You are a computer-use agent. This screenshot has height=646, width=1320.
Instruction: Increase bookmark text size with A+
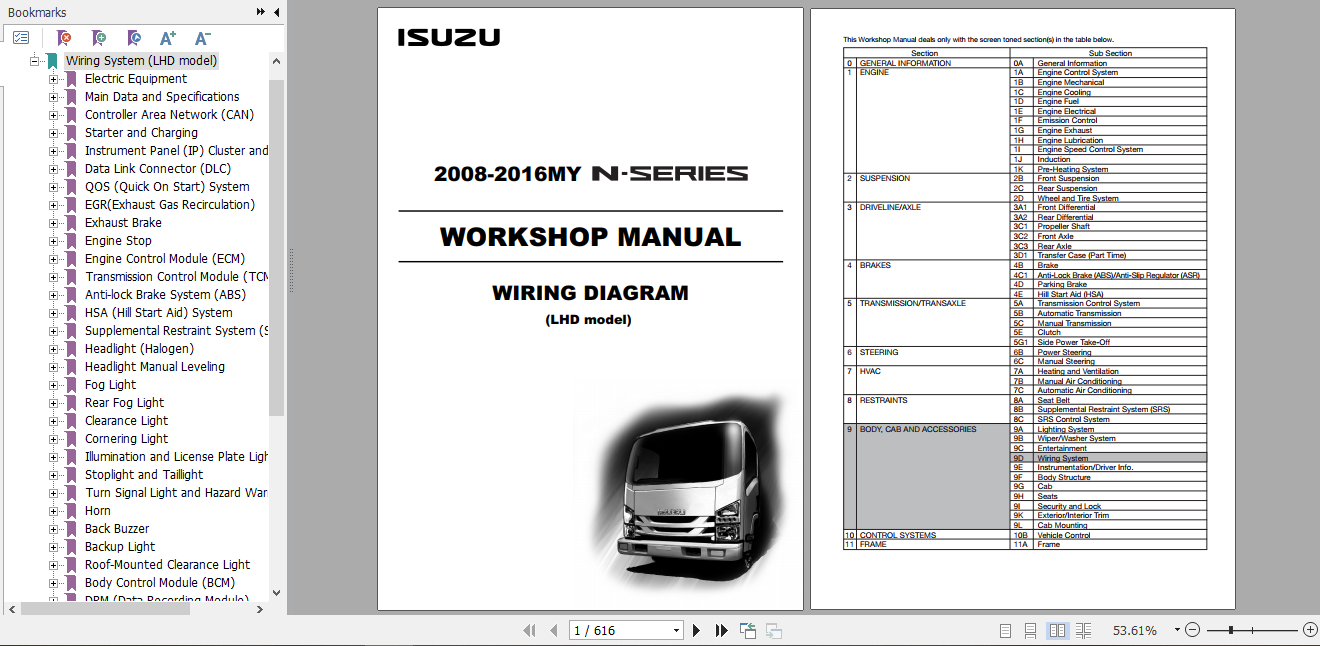[167, 38]
